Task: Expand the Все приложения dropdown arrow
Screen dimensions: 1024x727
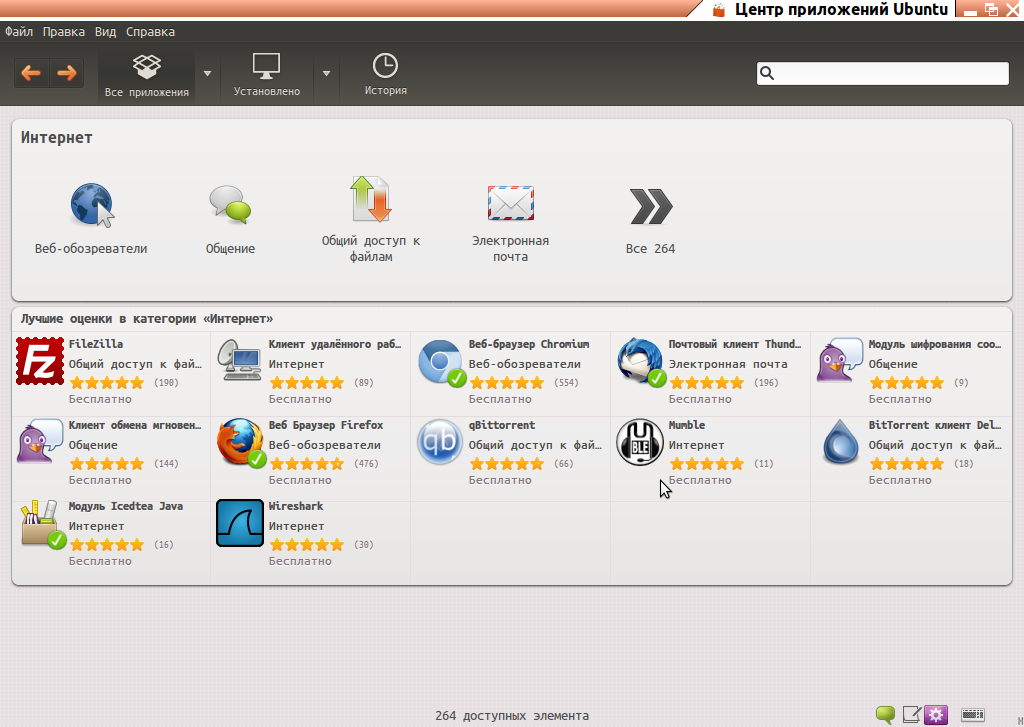Action: tap(208, 74)
